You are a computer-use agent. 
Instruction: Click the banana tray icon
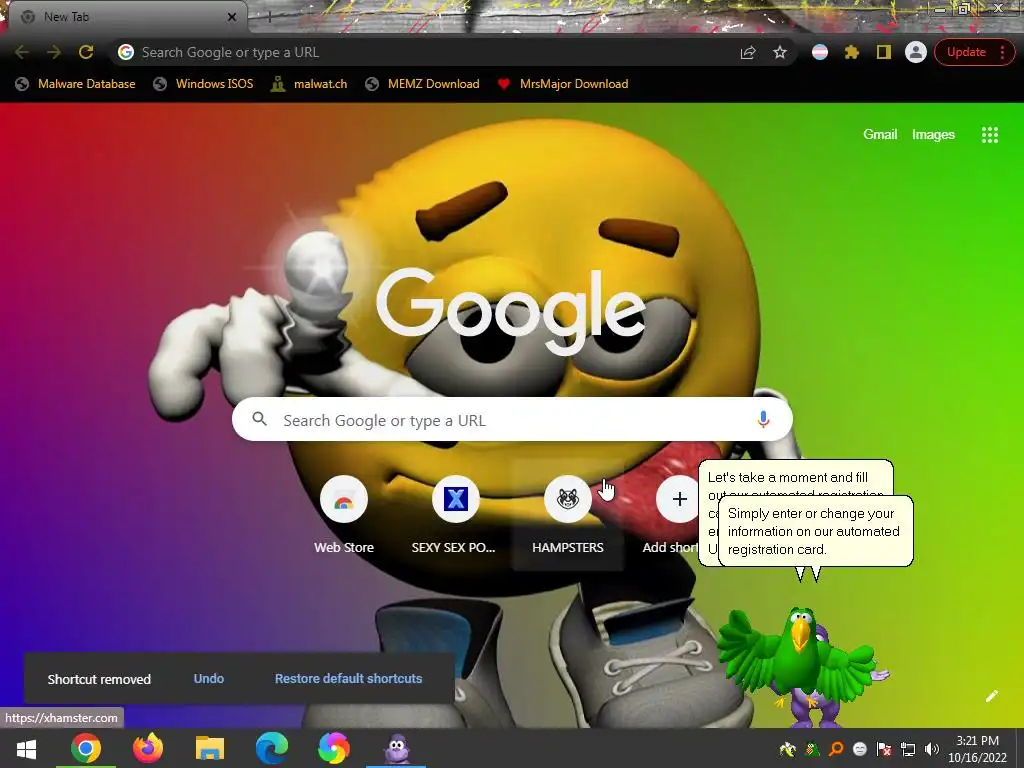(788, 749)
